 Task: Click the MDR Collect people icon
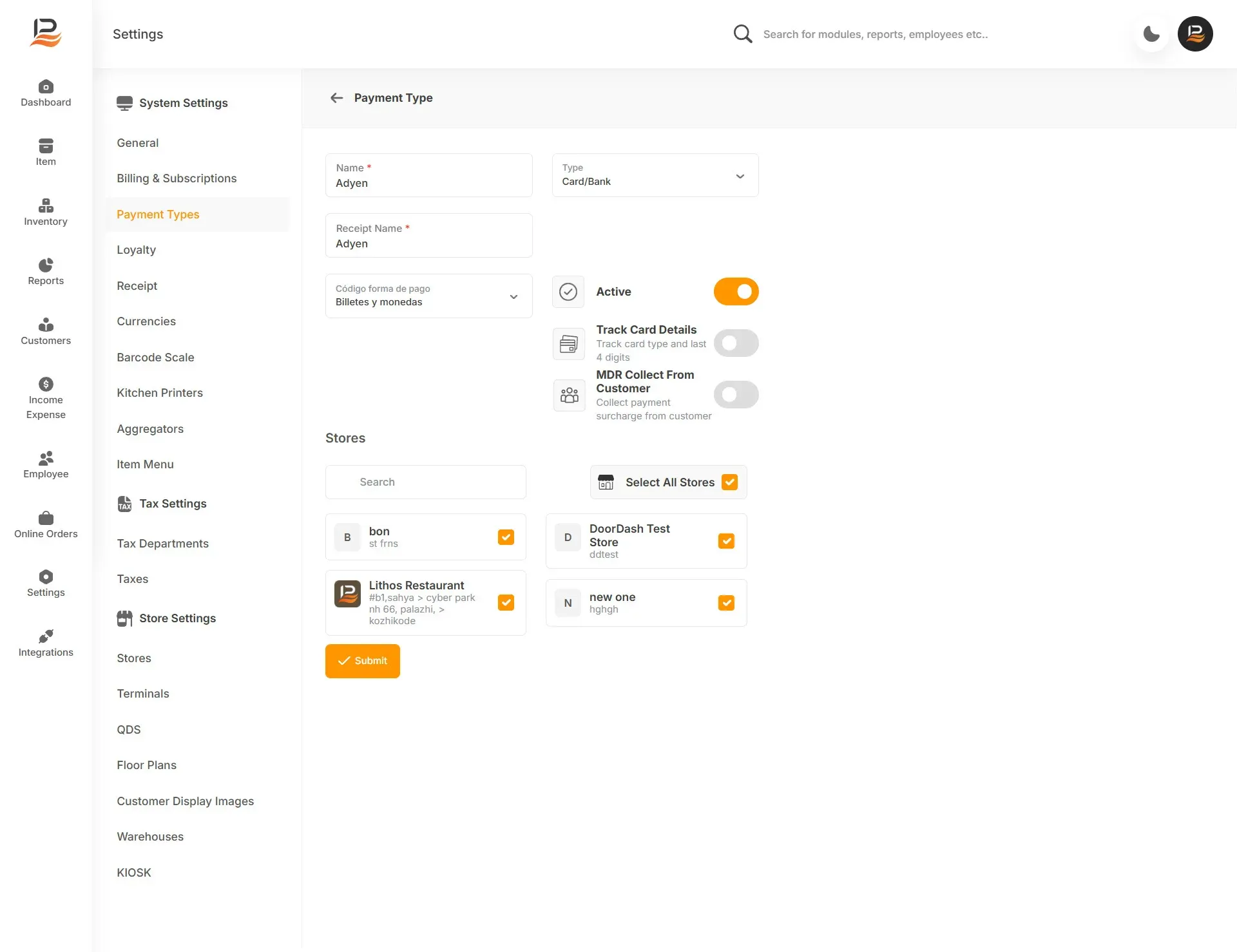coord(569,395)
